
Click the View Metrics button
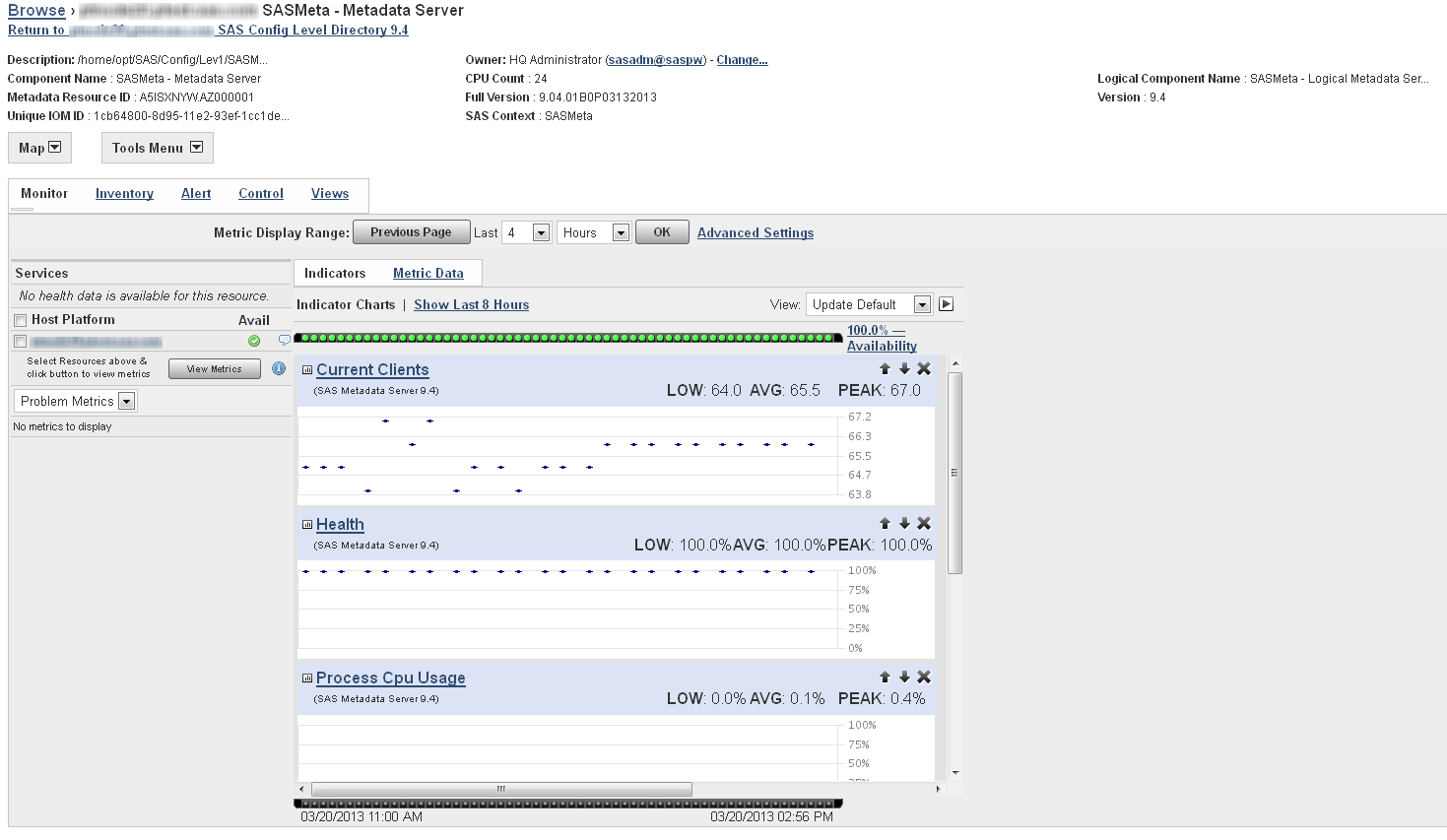(x=214, y=368)
